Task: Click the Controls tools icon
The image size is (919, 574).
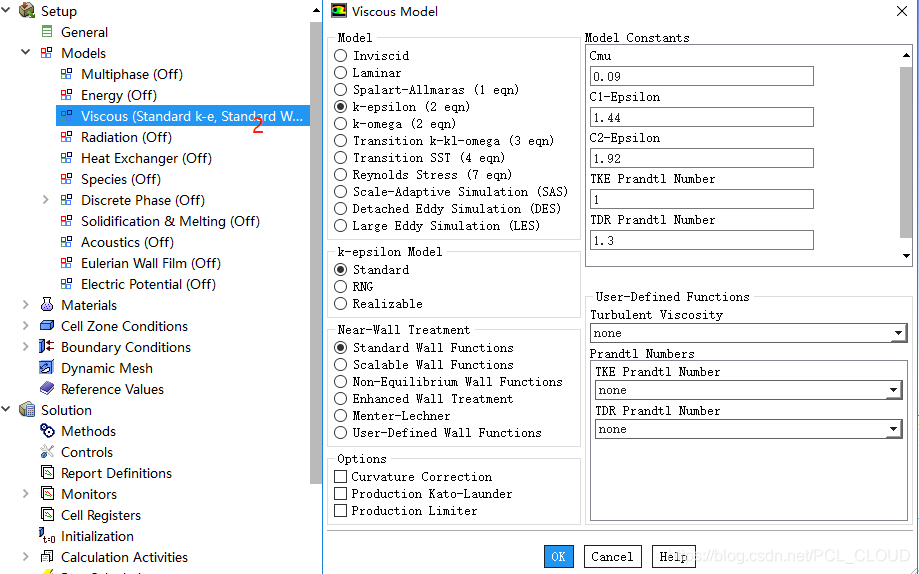Action: click(47, 451)
